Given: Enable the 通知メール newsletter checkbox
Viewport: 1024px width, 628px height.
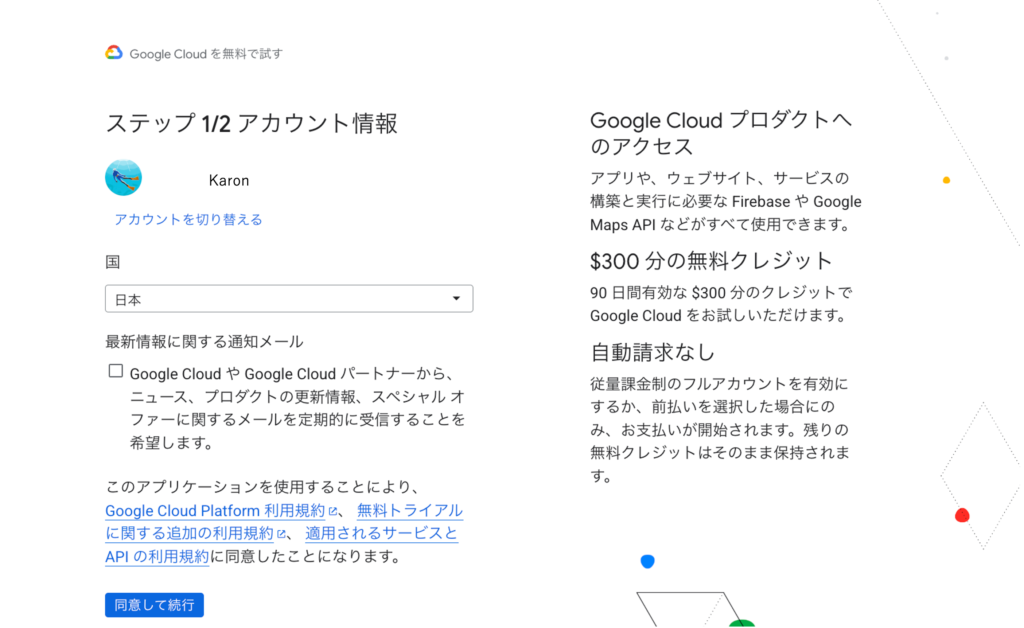Looking at the screenshot, I should click(116, 371).
